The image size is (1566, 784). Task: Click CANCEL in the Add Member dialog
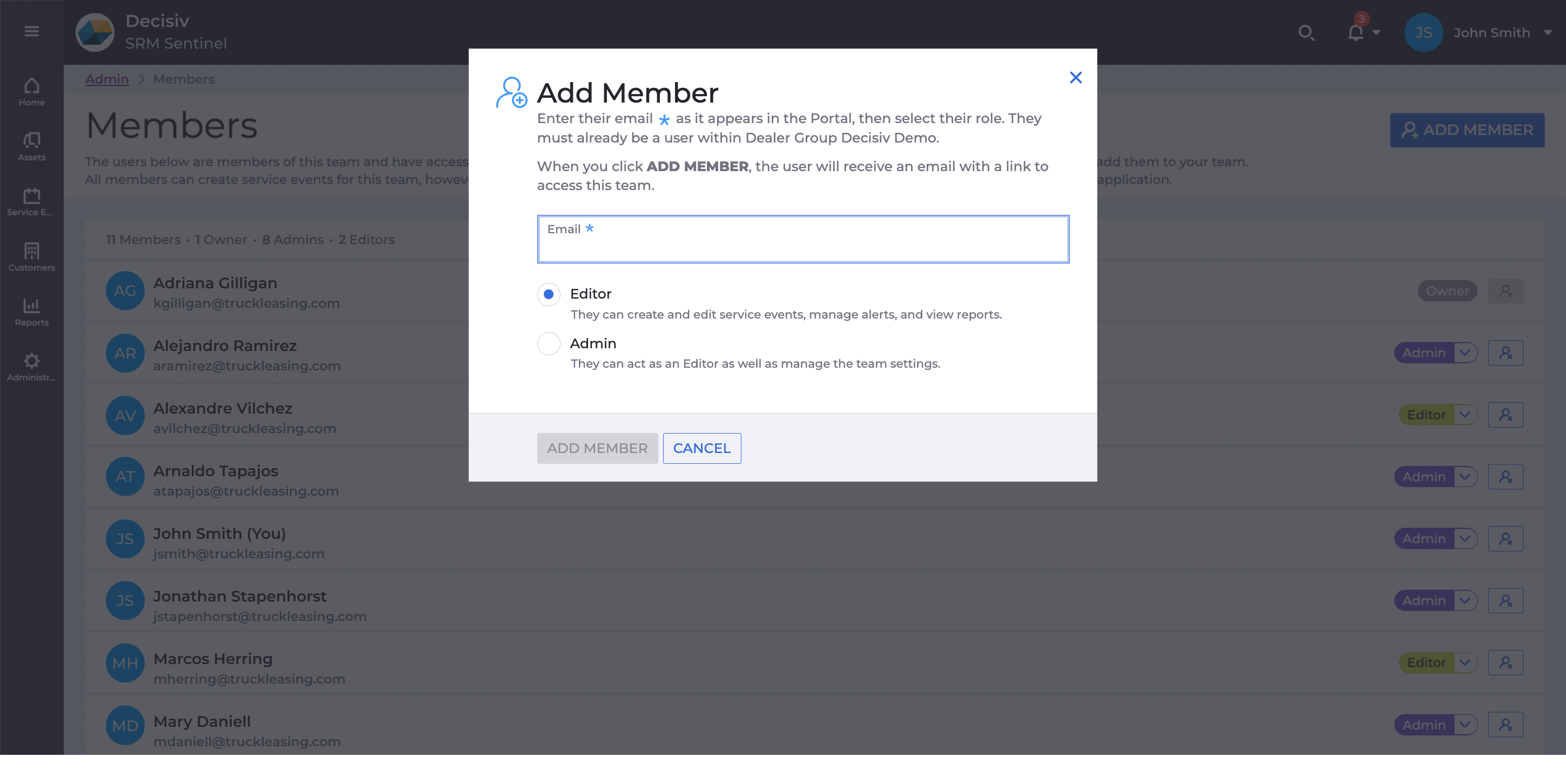pos(701,448)
